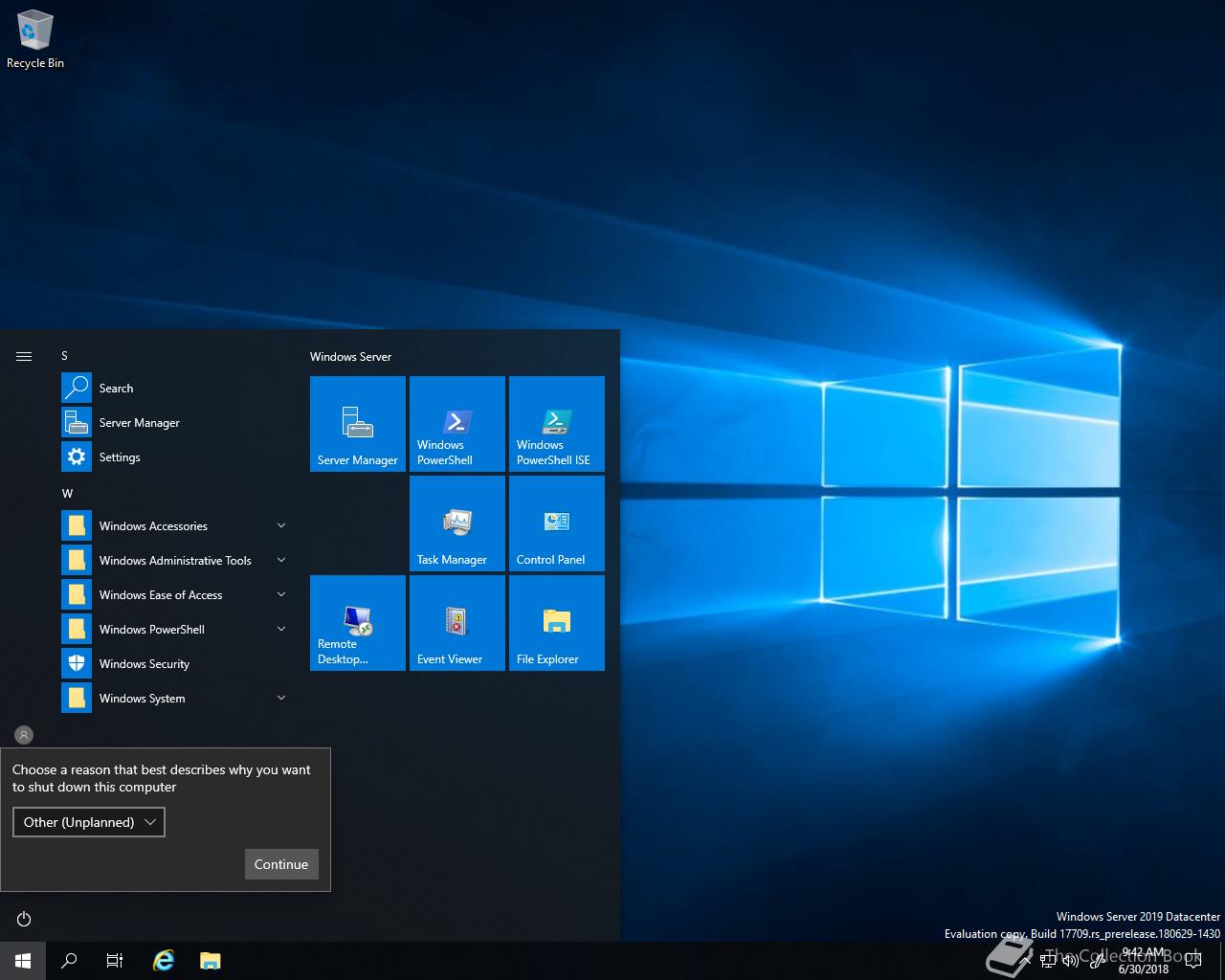Screen dimensions: 1225x980
Task: Open the File Explorer tile
Action: coord(557,623)
